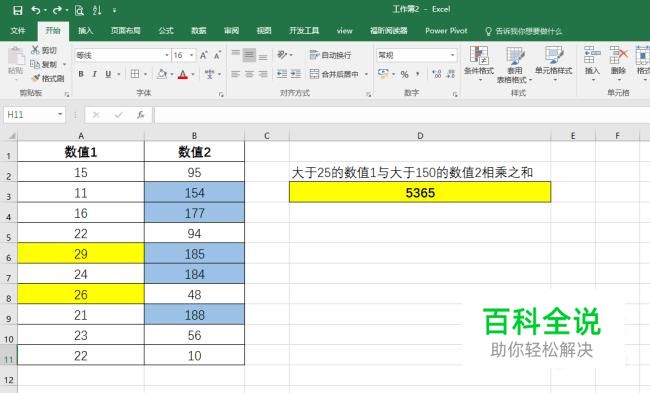Click the insert function fx button
The width and height of the screenshot is (650, 393).
[x=141, y=115]
